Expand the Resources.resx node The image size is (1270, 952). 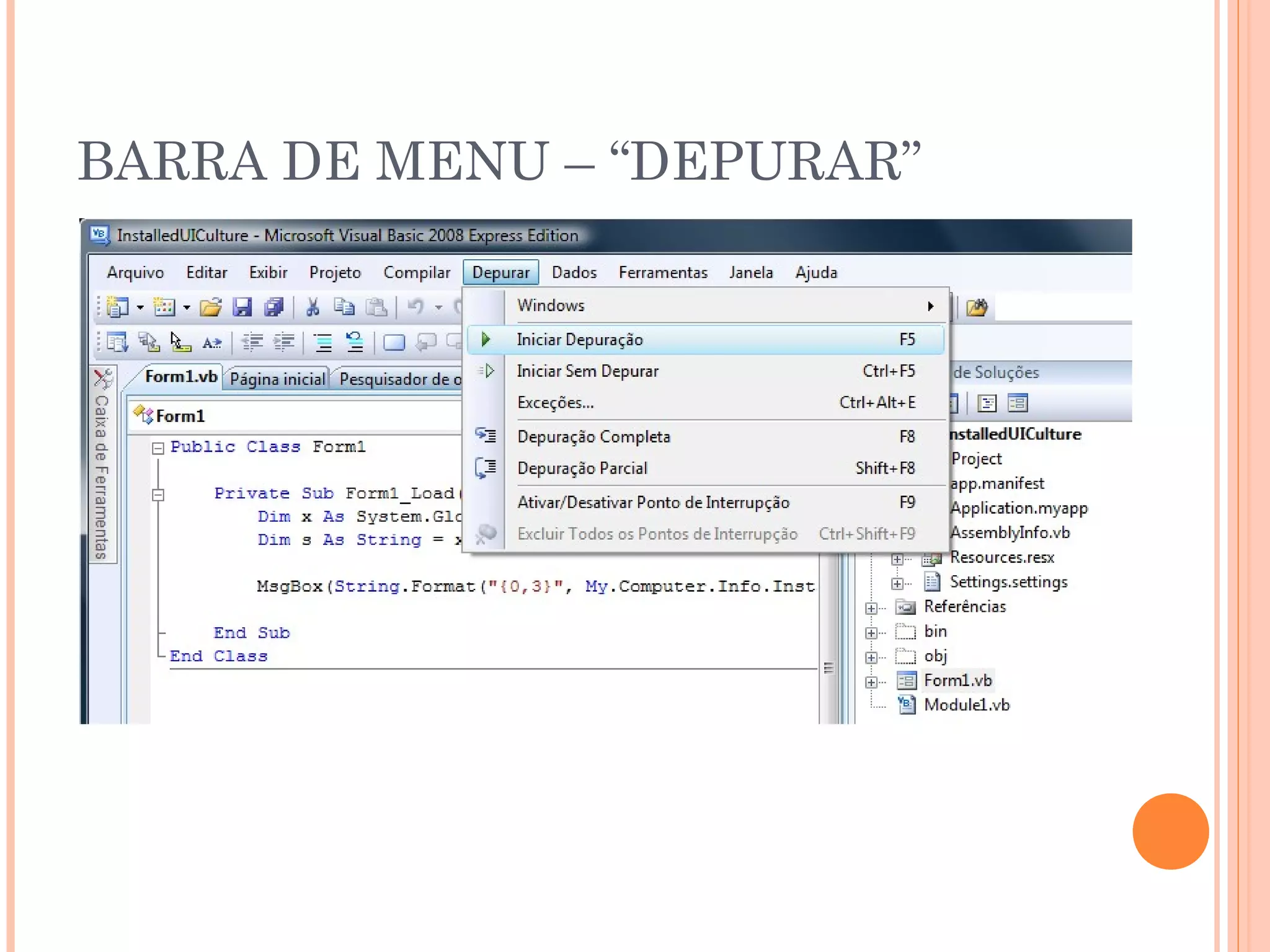point(897,559)
